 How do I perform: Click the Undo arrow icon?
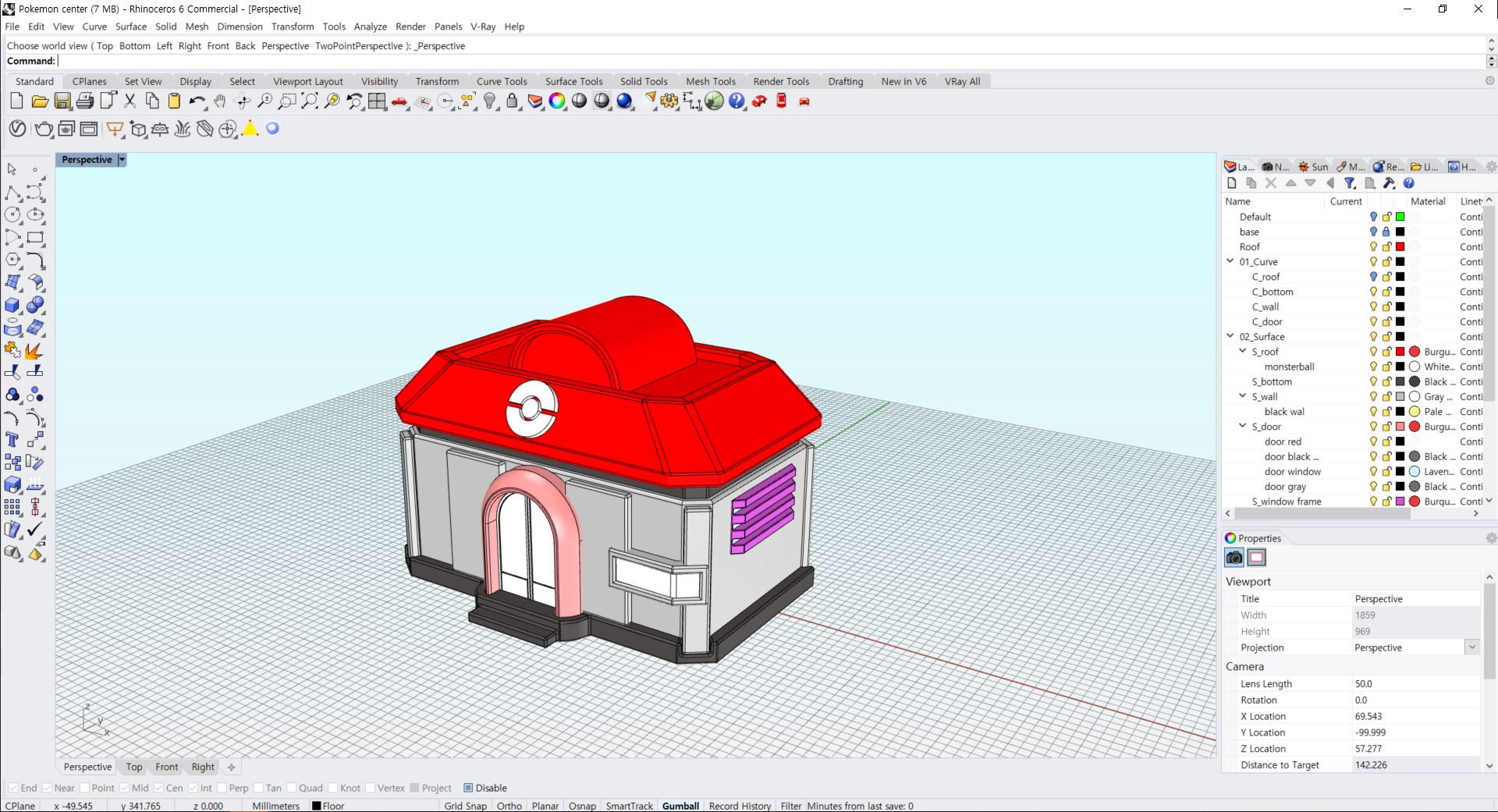click(x=197, y=101)
